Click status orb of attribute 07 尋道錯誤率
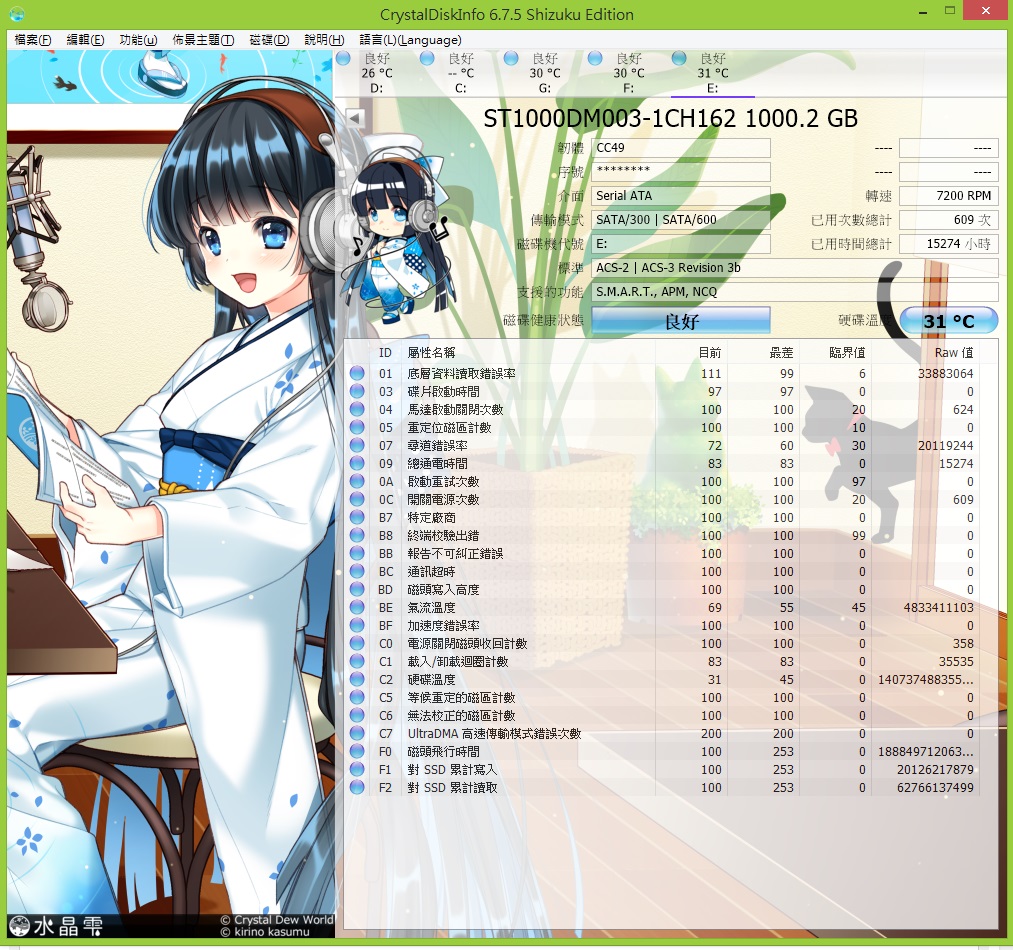 click(357, 445)
